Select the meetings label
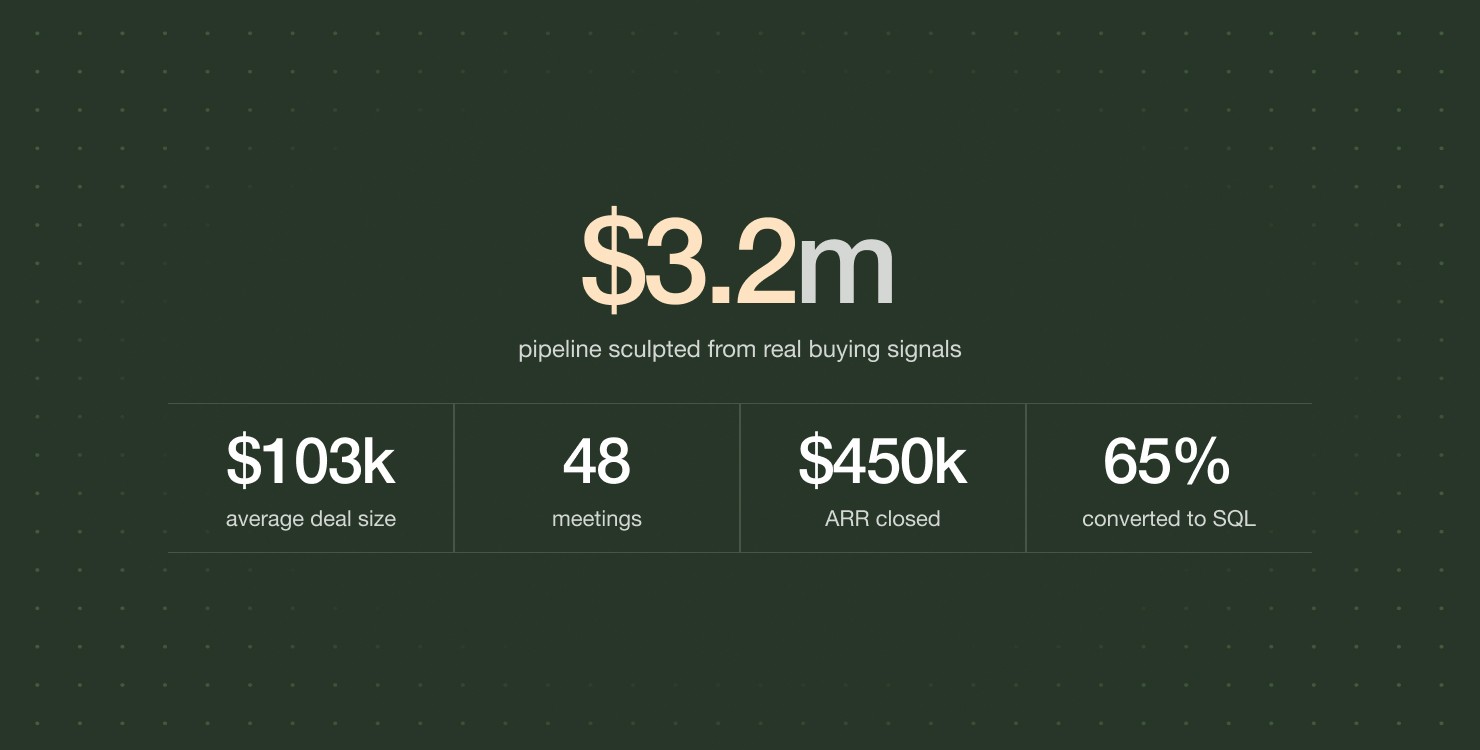This screenshot has height=750, width=1480. tap(597, 519)
